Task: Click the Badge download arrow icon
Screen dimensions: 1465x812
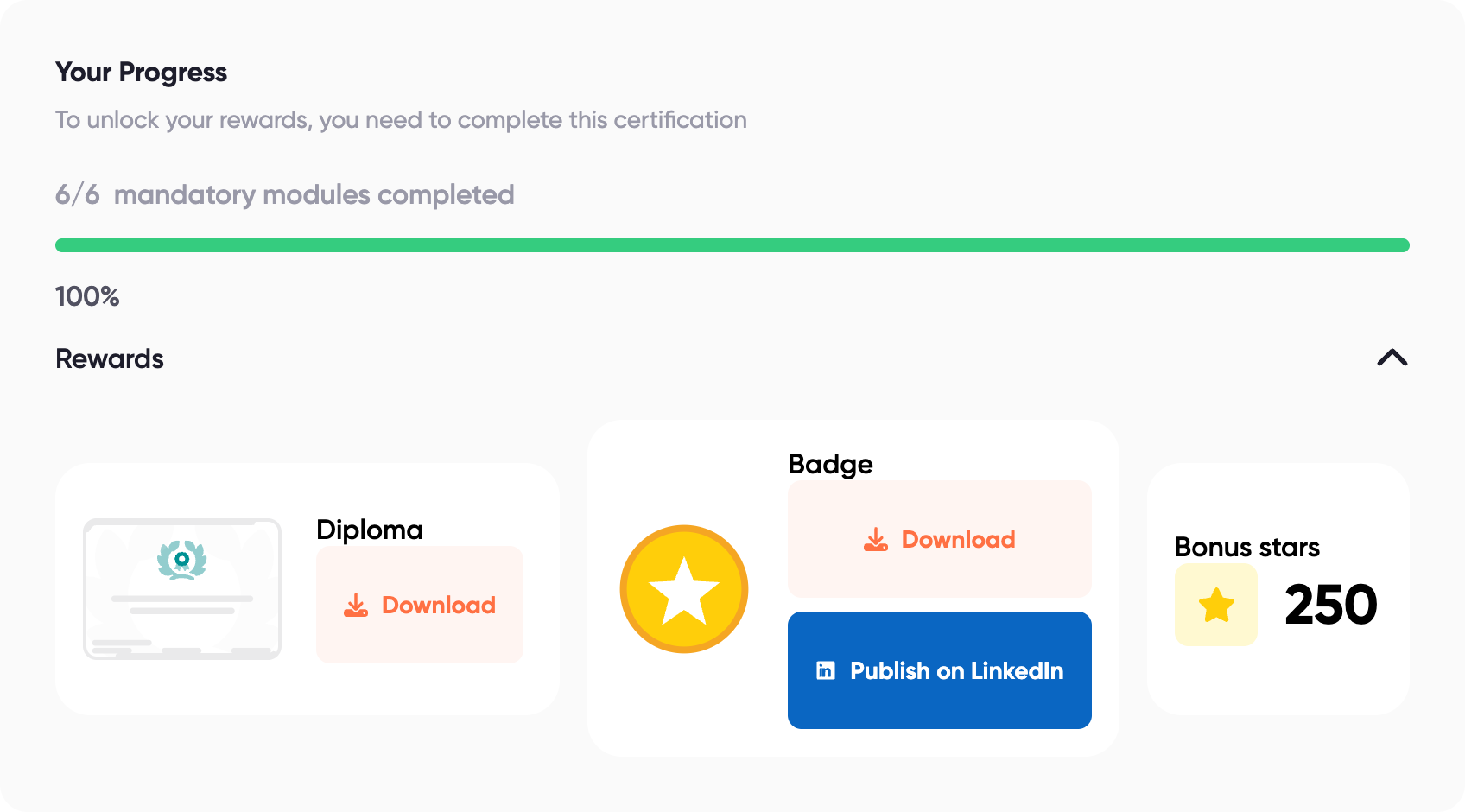Action: (x=876, y=539)
